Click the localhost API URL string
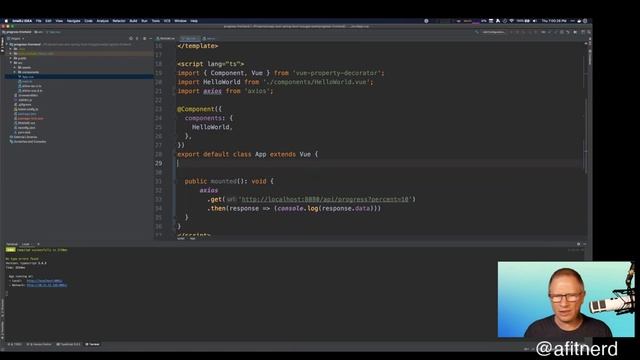 [x=325, y=199]
